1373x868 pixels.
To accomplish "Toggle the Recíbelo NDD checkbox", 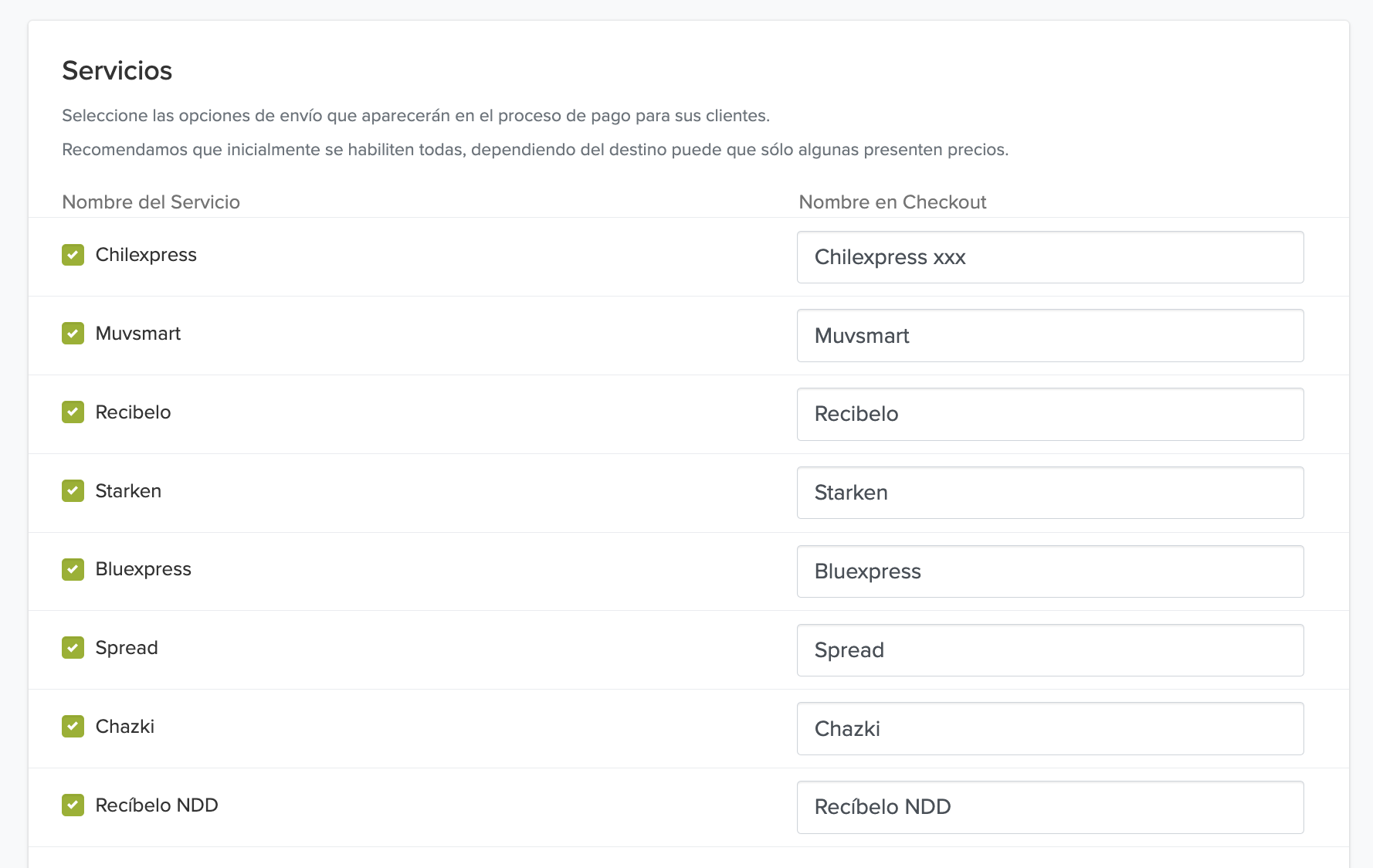I will click(73, 805).
